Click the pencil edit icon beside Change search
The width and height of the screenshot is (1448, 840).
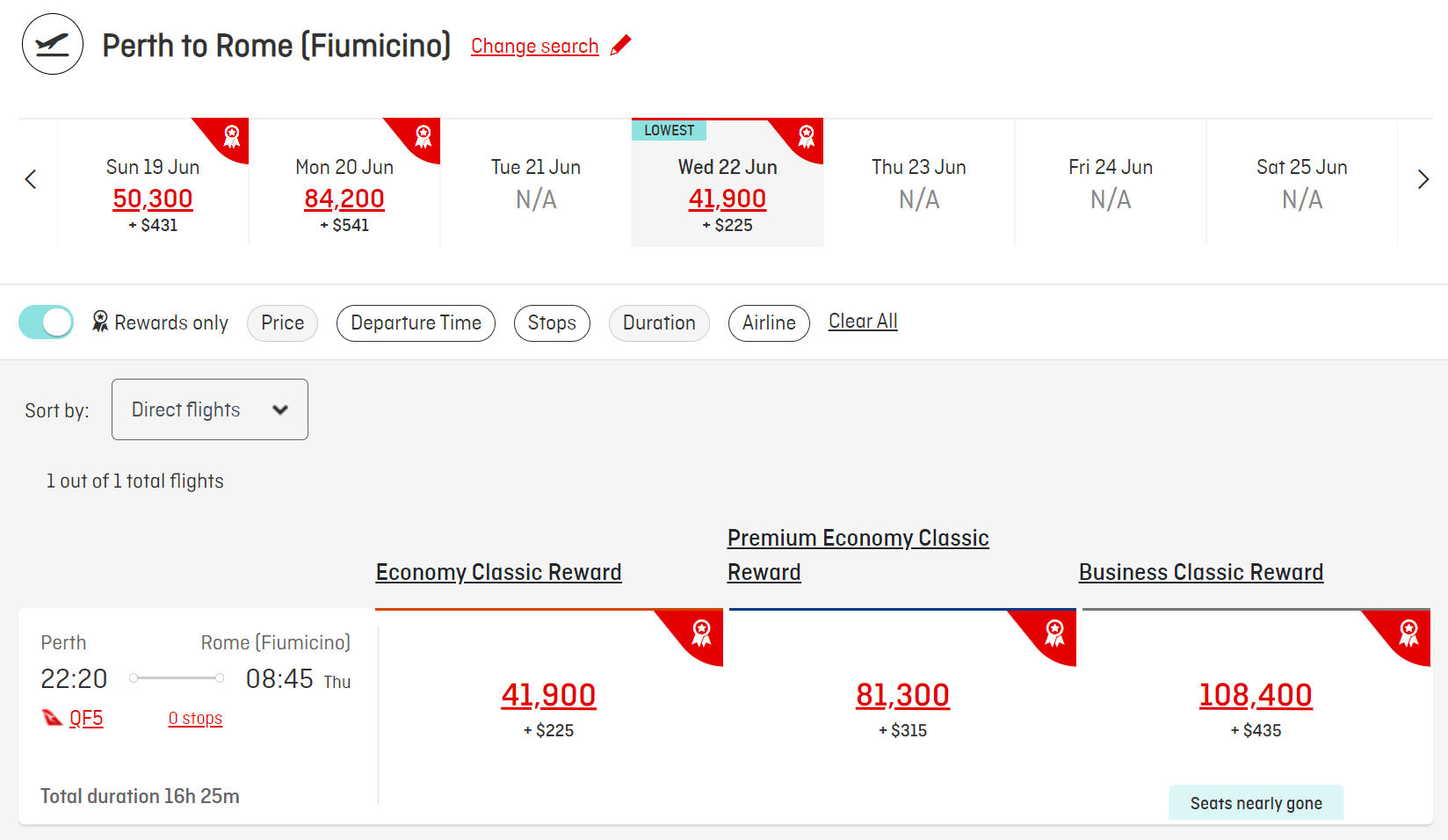pos(621,45)
